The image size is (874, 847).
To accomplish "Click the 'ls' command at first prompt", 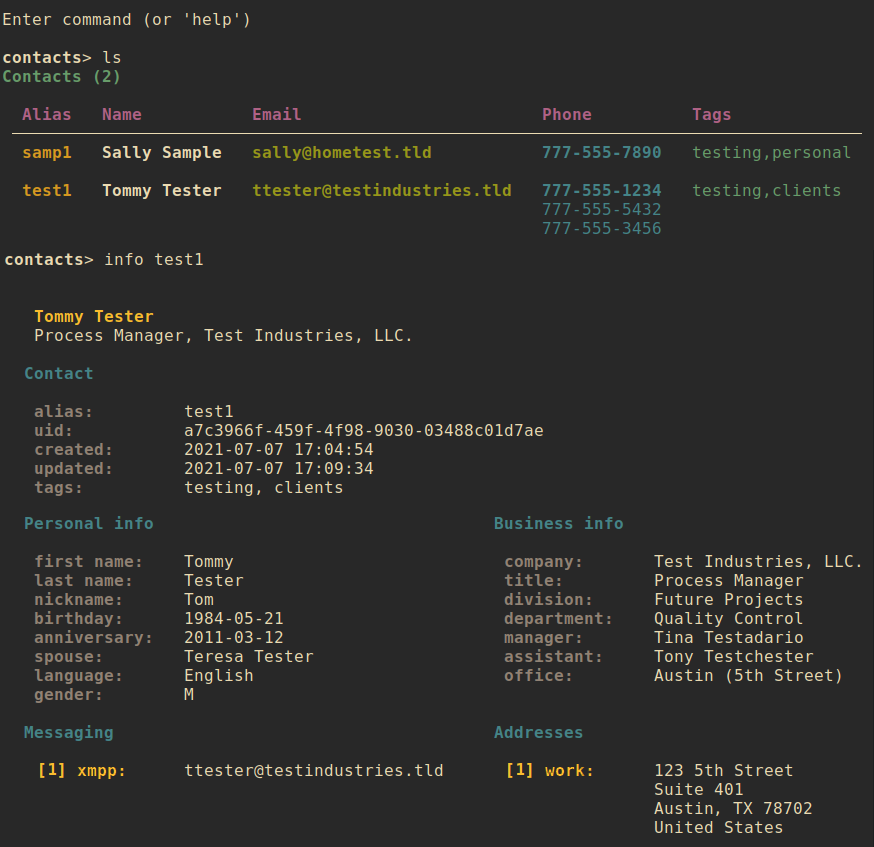I will (x=111, y=58).
